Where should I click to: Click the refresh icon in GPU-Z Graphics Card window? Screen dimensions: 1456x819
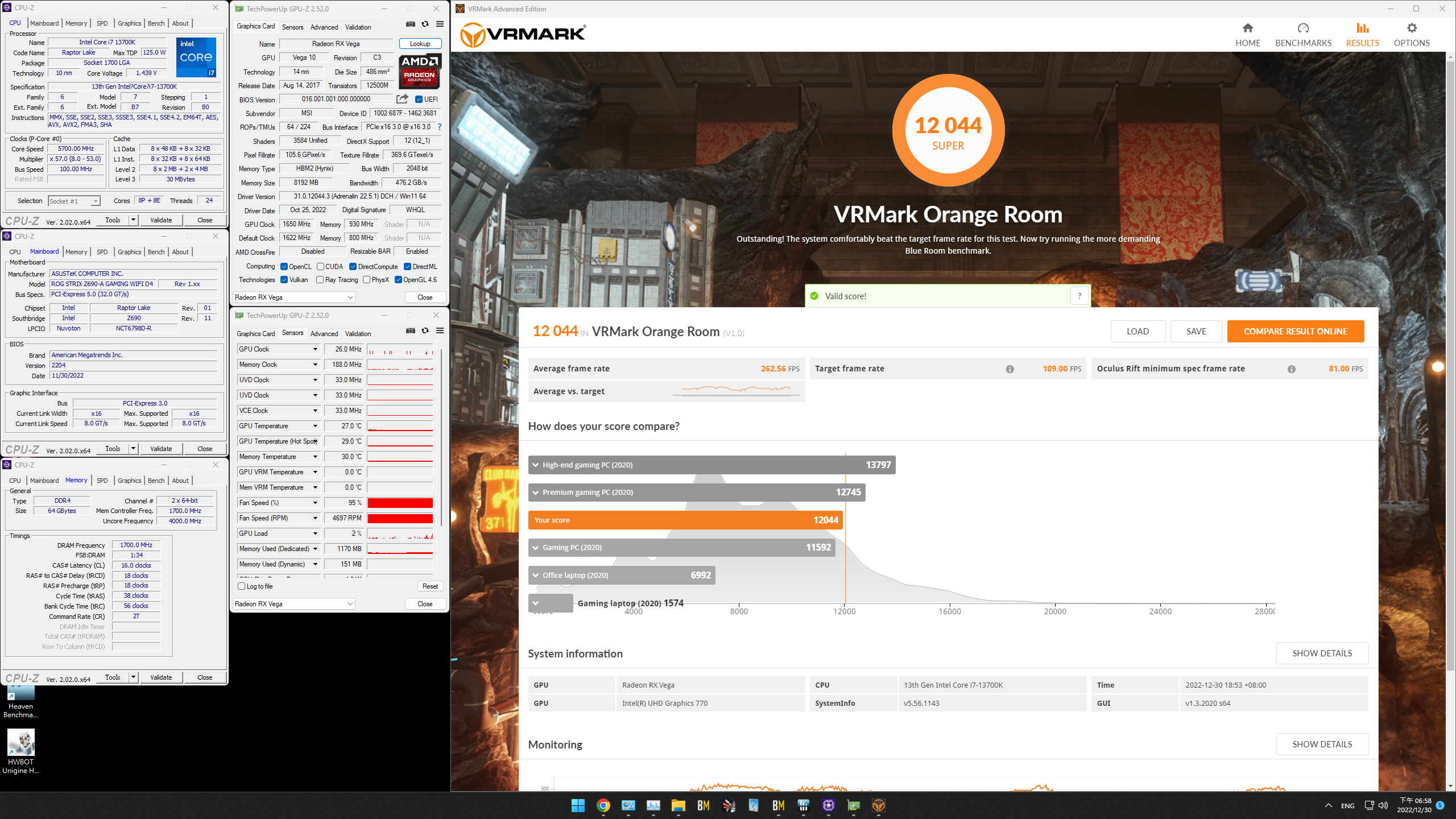click(x=425, y=24)
